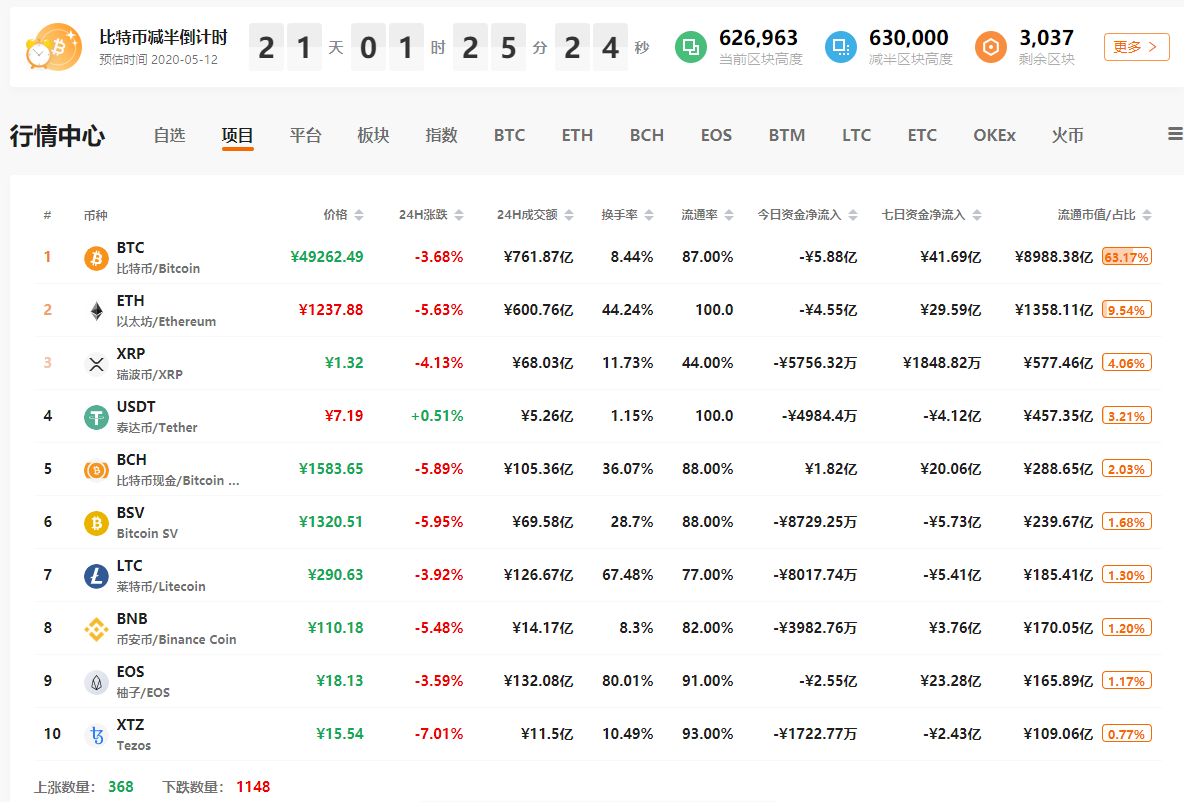This screenshot has width=1184, height=802.
Task: Click the BTC price ¥49262.49
Action: 326,257
